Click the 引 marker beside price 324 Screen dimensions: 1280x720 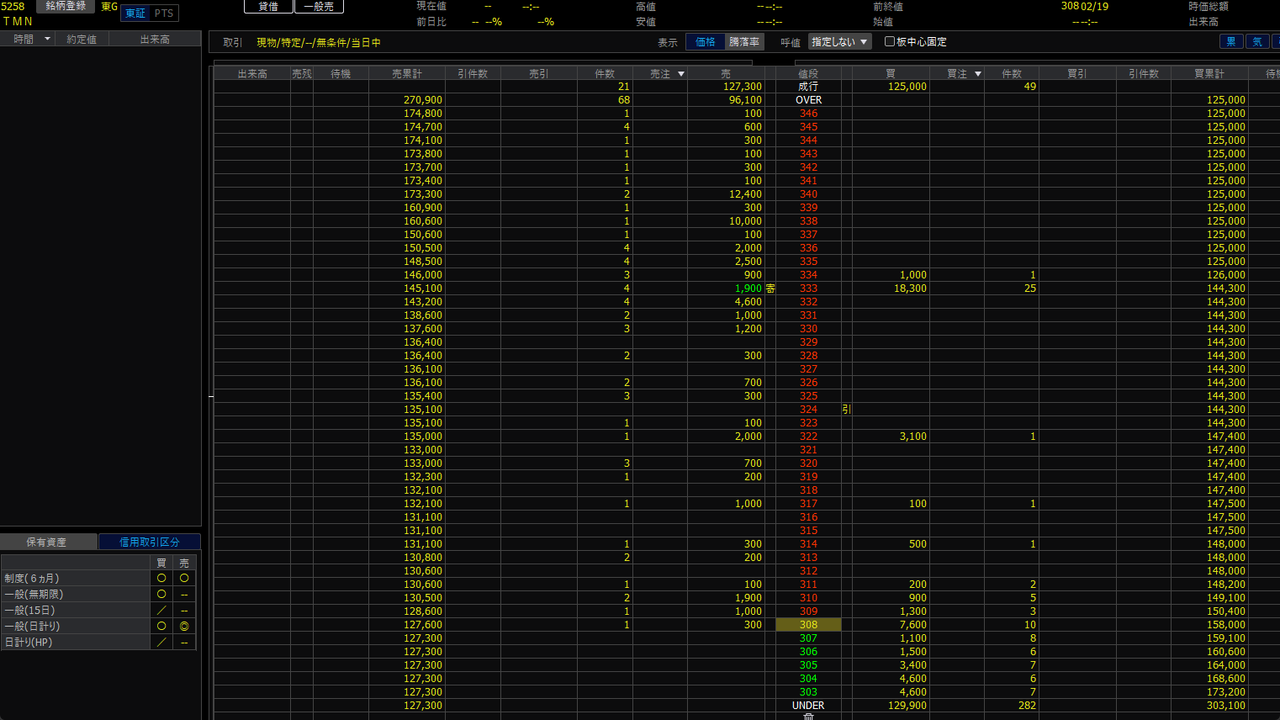[846, 409]
